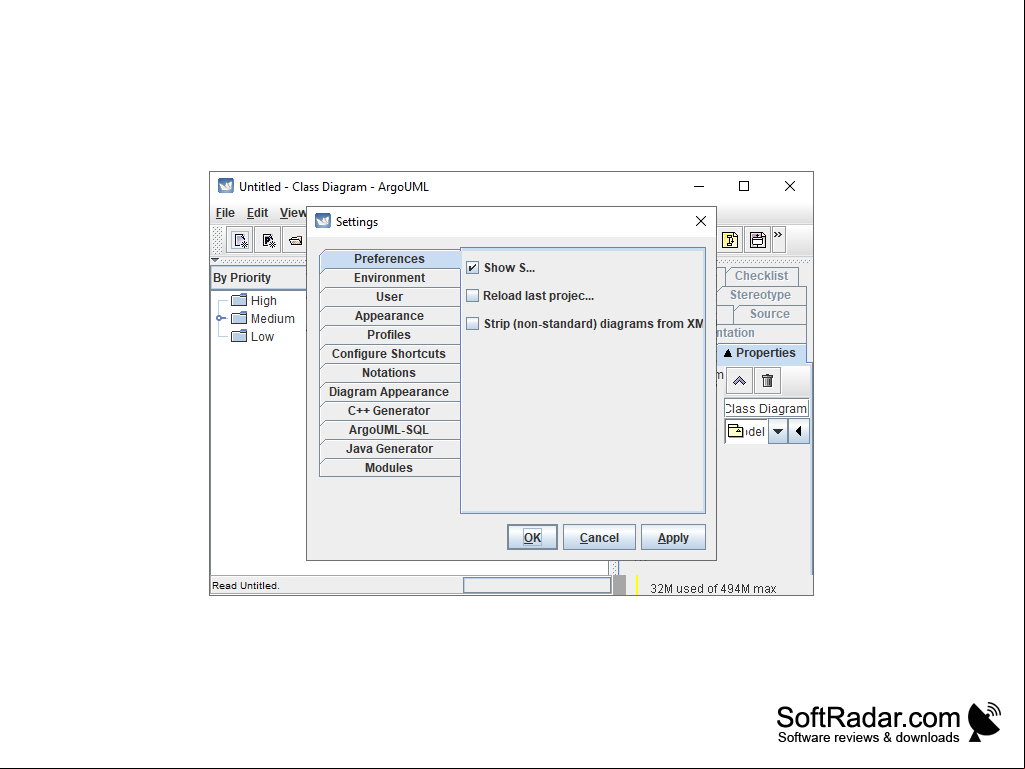Uncheck the Show S... checkbox
1025x769 pixels.
(473, 267)
